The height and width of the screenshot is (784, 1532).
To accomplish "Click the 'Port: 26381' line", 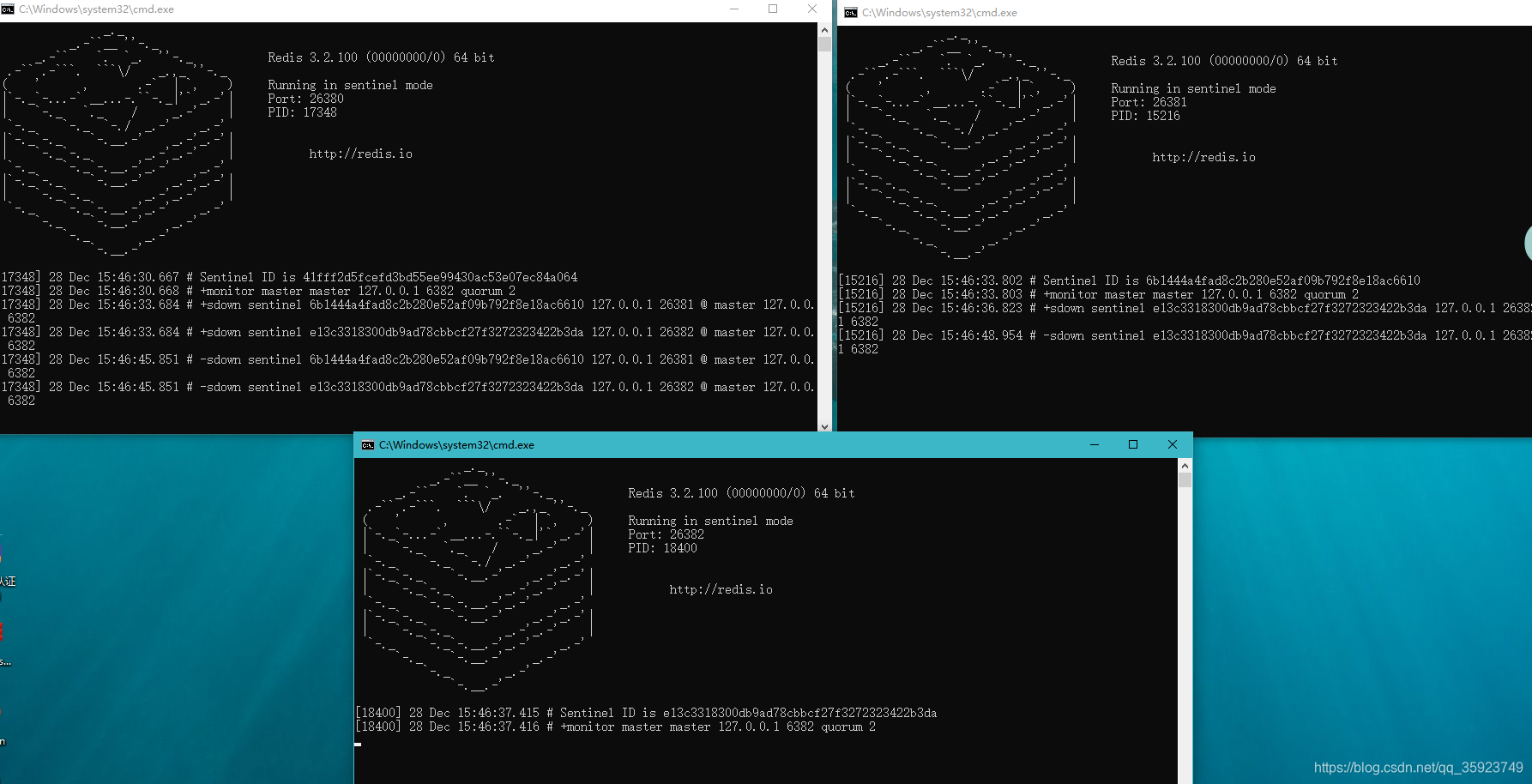I will [1149, 103].
